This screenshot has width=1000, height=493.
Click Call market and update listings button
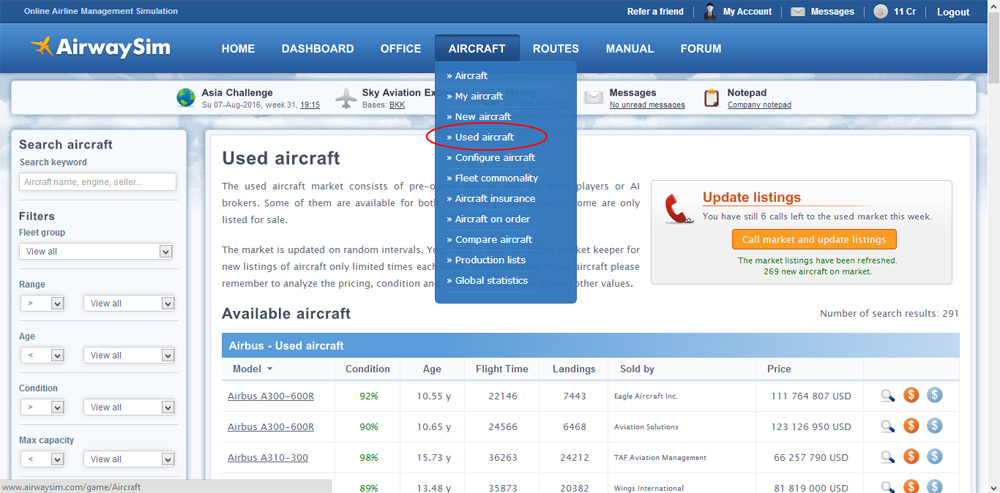tap(814, 240)
